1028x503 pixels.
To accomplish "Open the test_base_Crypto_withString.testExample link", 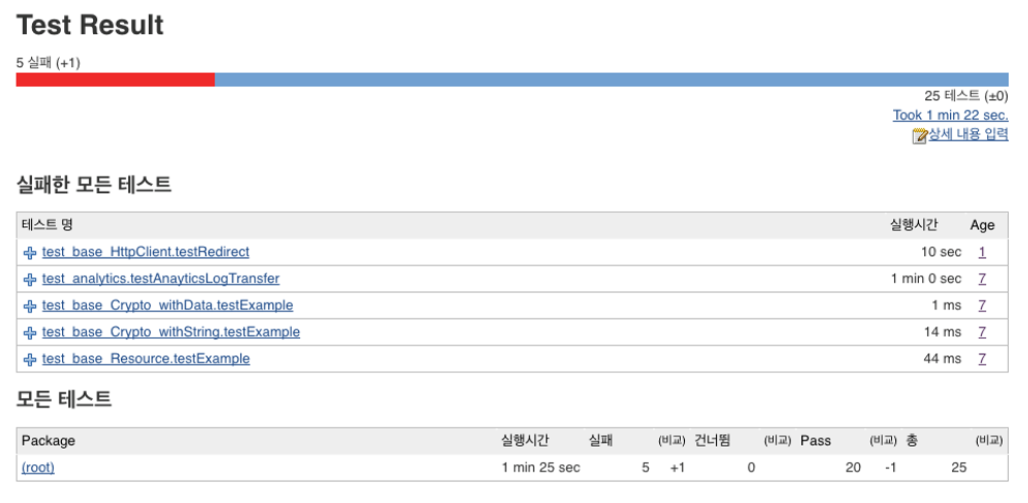I will 170,332.
